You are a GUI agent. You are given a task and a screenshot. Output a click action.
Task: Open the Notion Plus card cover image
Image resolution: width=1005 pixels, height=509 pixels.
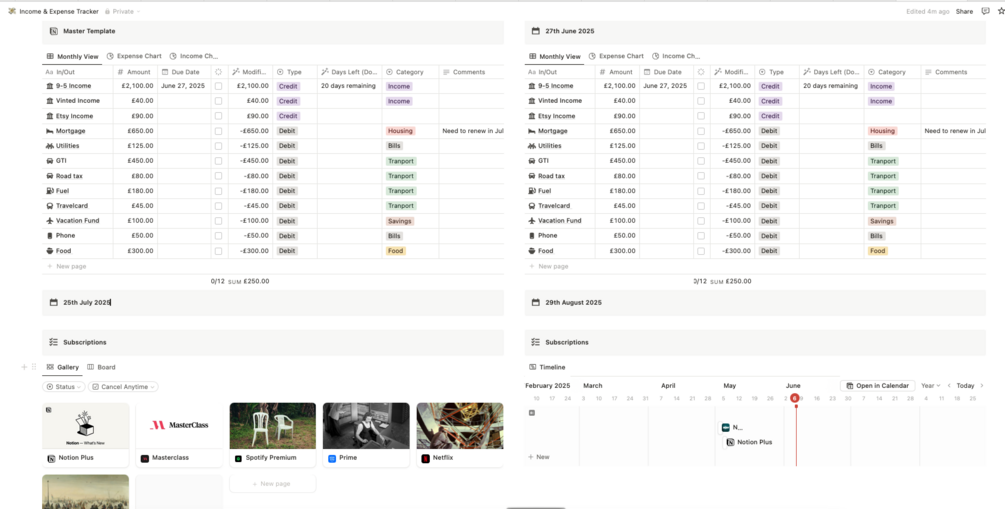coord(85,426)
